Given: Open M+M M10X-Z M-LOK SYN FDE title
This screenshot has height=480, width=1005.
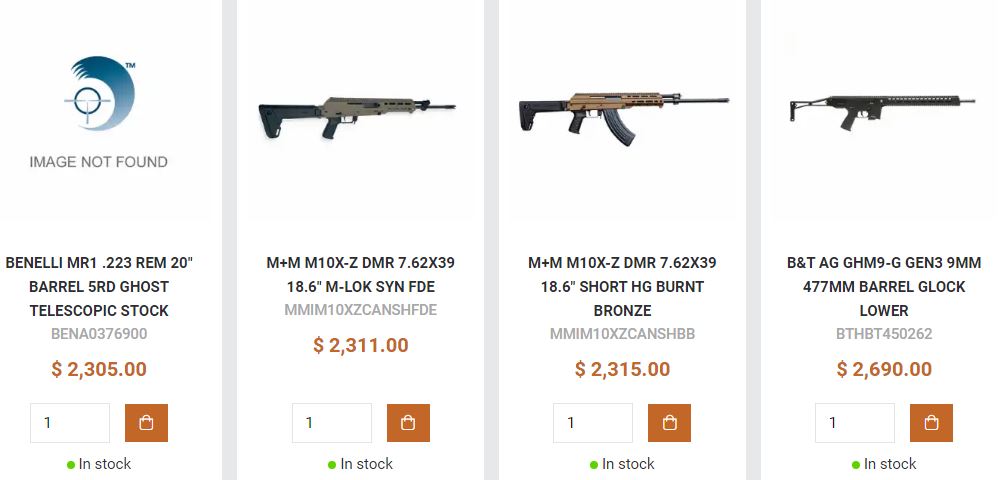Looking at the screenshot, I should point(360,275).
